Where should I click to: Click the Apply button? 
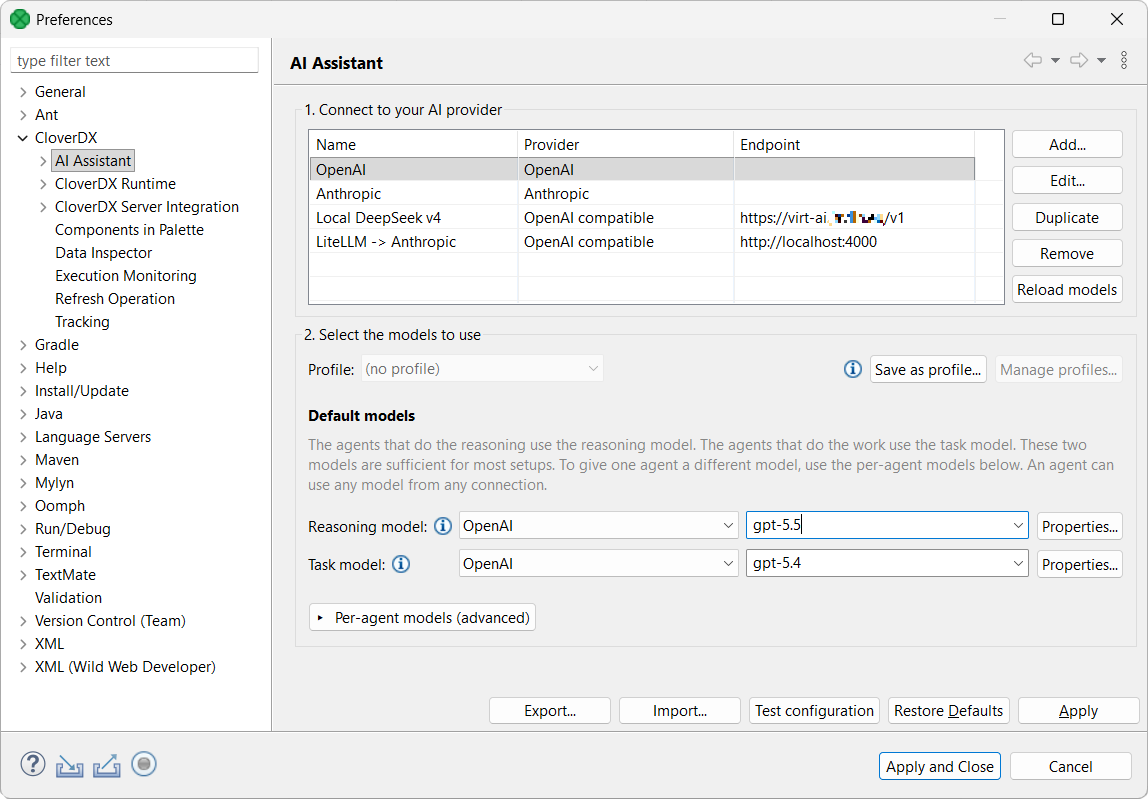coord(1078,710)
